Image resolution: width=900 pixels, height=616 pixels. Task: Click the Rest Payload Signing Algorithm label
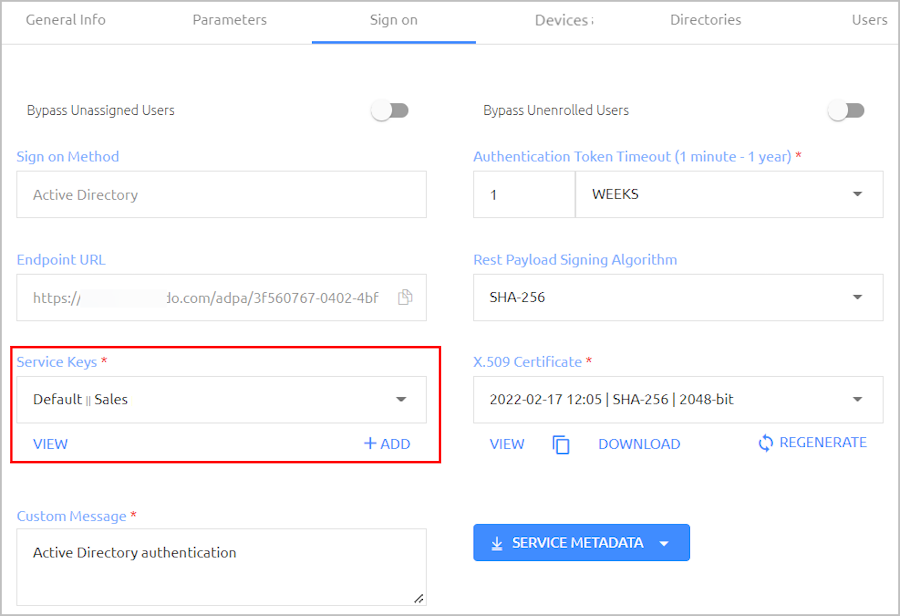coord(575,260)
